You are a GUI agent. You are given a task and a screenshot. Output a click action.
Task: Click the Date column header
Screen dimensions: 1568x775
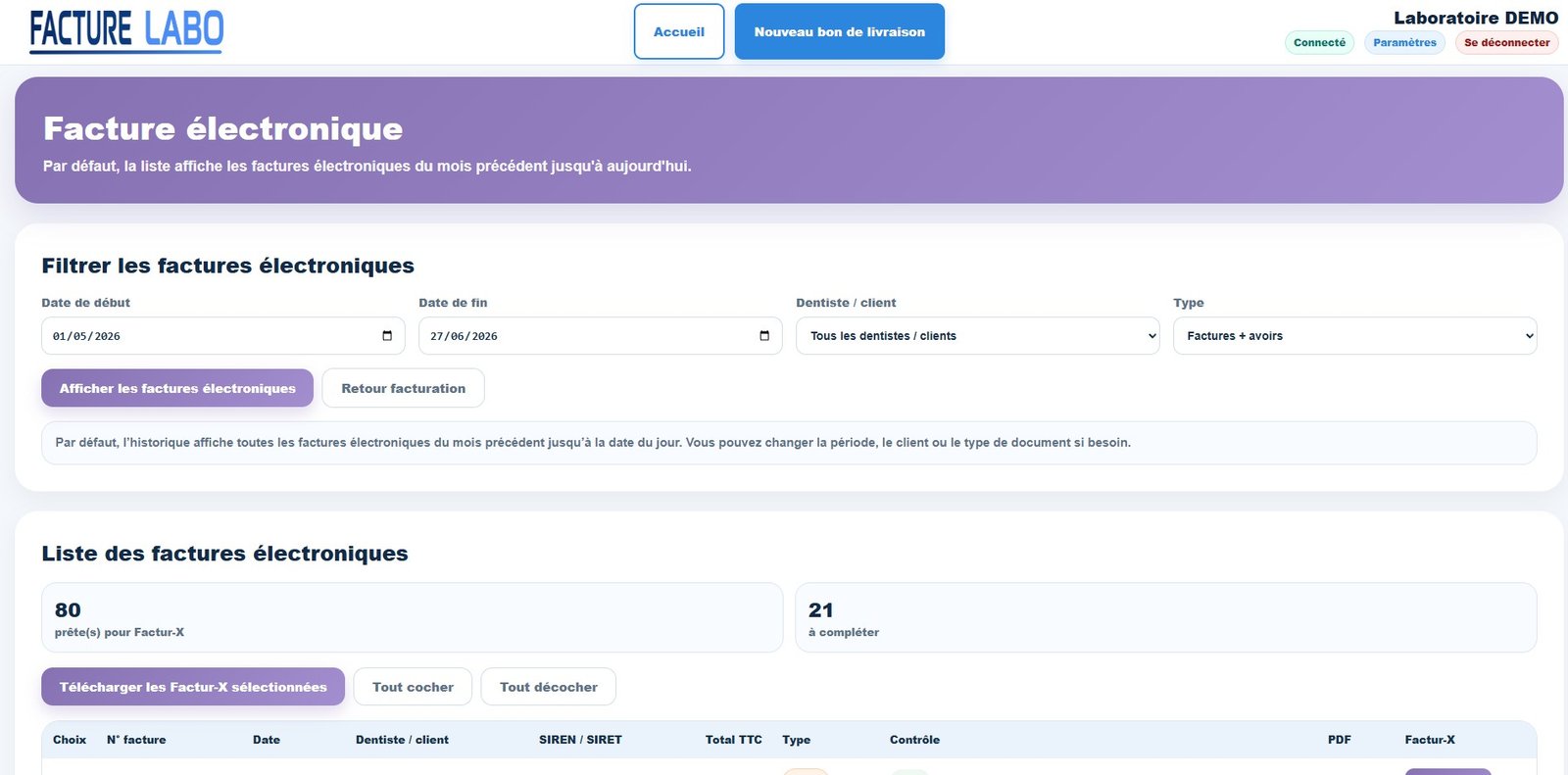[267, 740]
